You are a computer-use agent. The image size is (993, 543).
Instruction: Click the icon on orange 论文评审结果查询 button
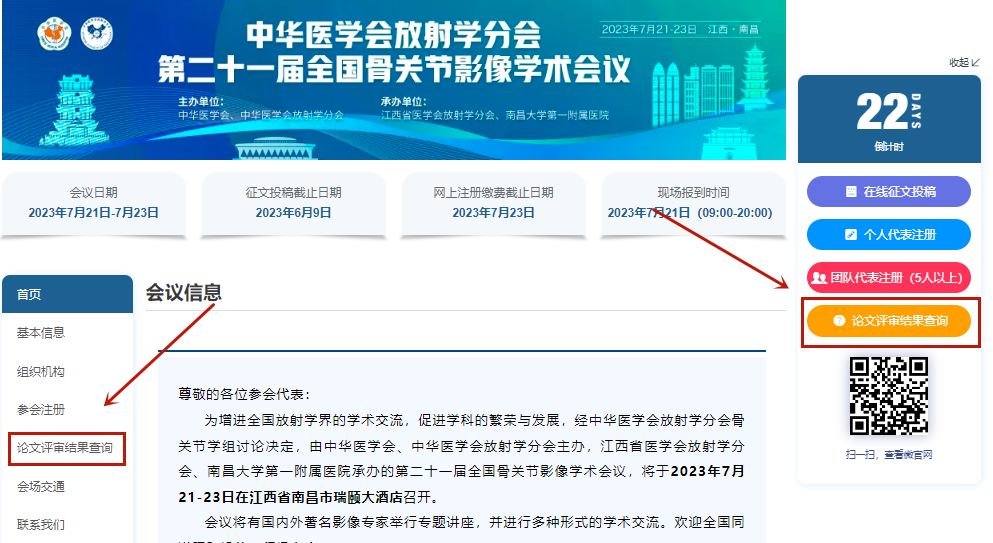pos(839,321)
